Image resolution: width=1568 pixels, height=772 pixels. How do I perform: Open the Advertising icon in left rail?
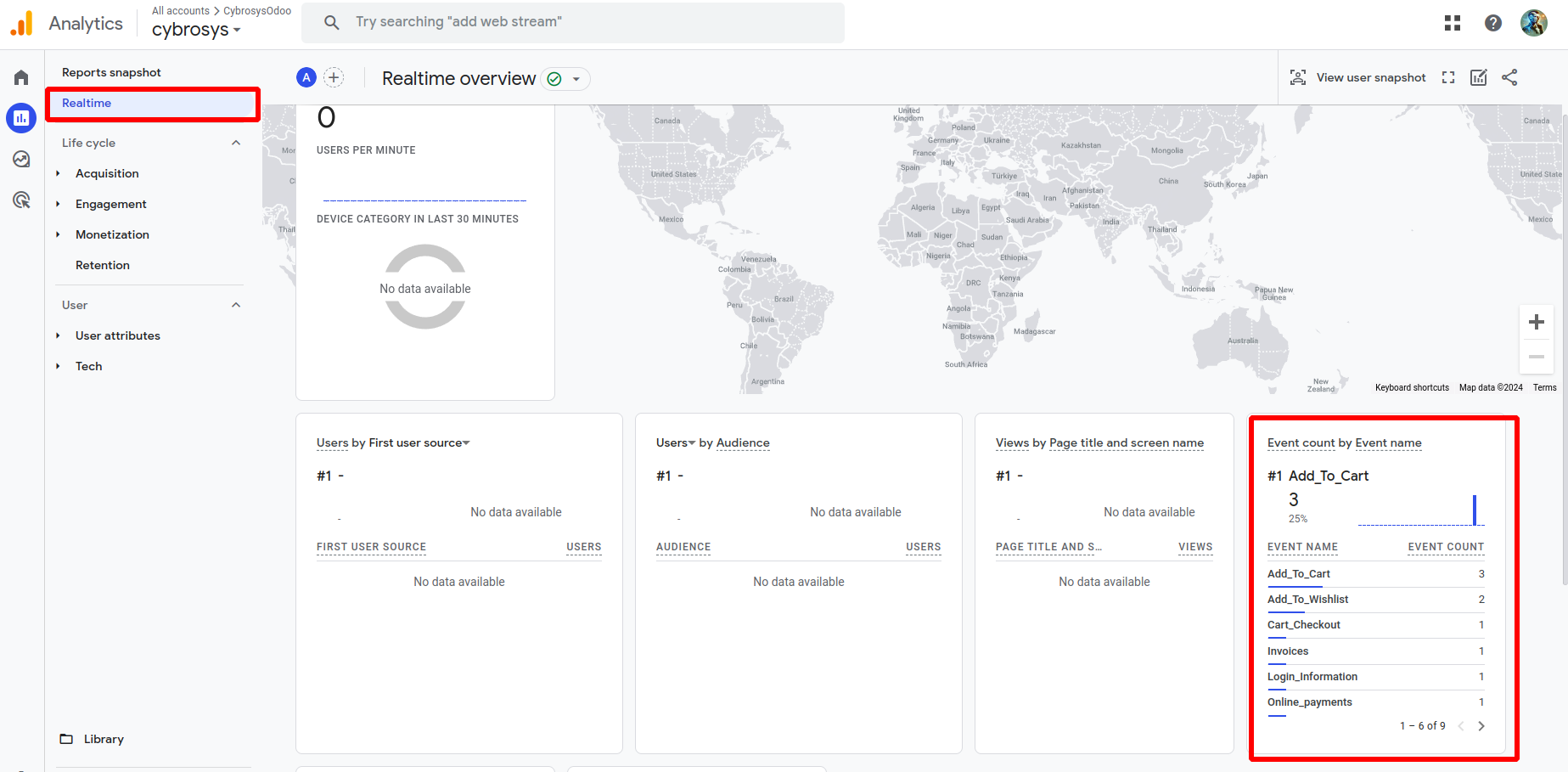coord(21,200)
